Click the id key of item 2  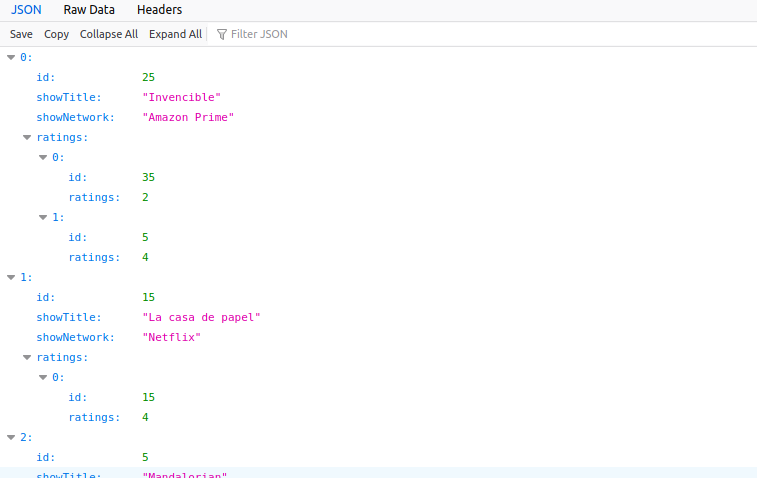46,457
